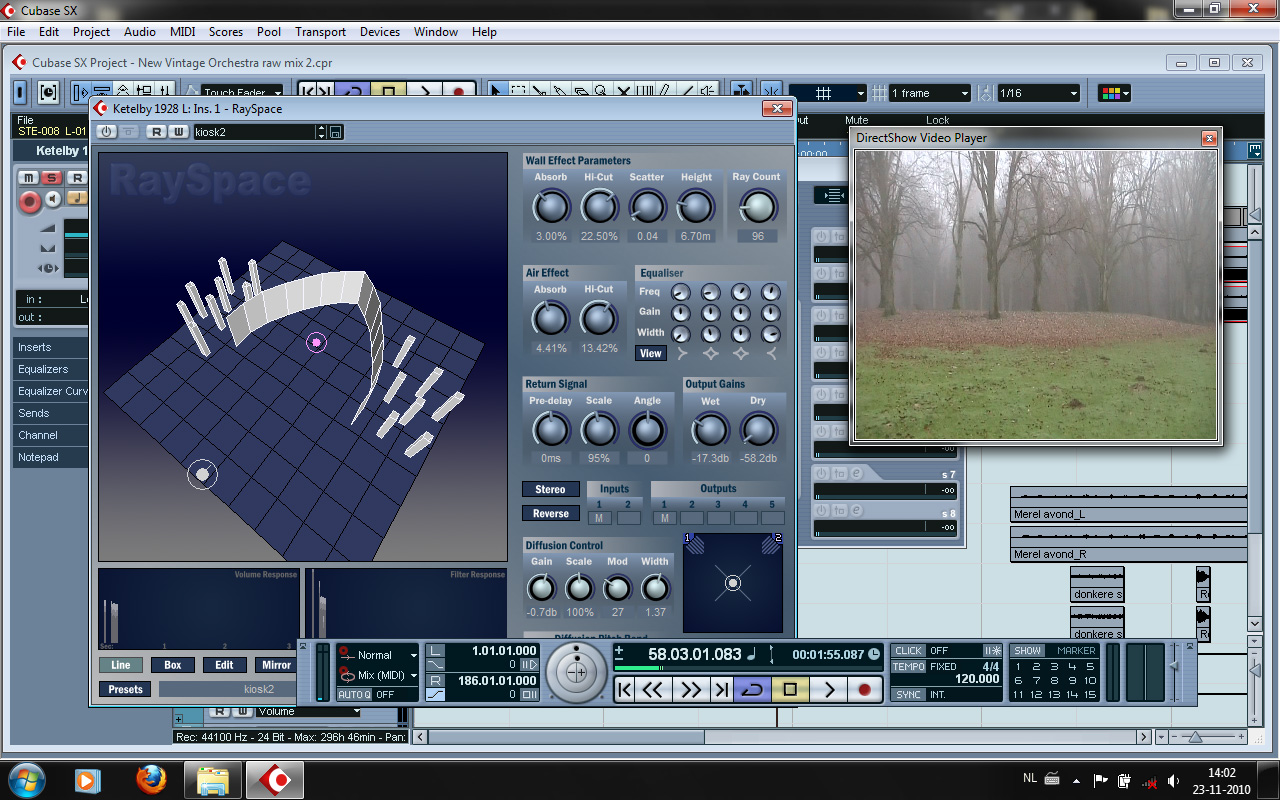Open the Devices menu

tap(380, 32)
